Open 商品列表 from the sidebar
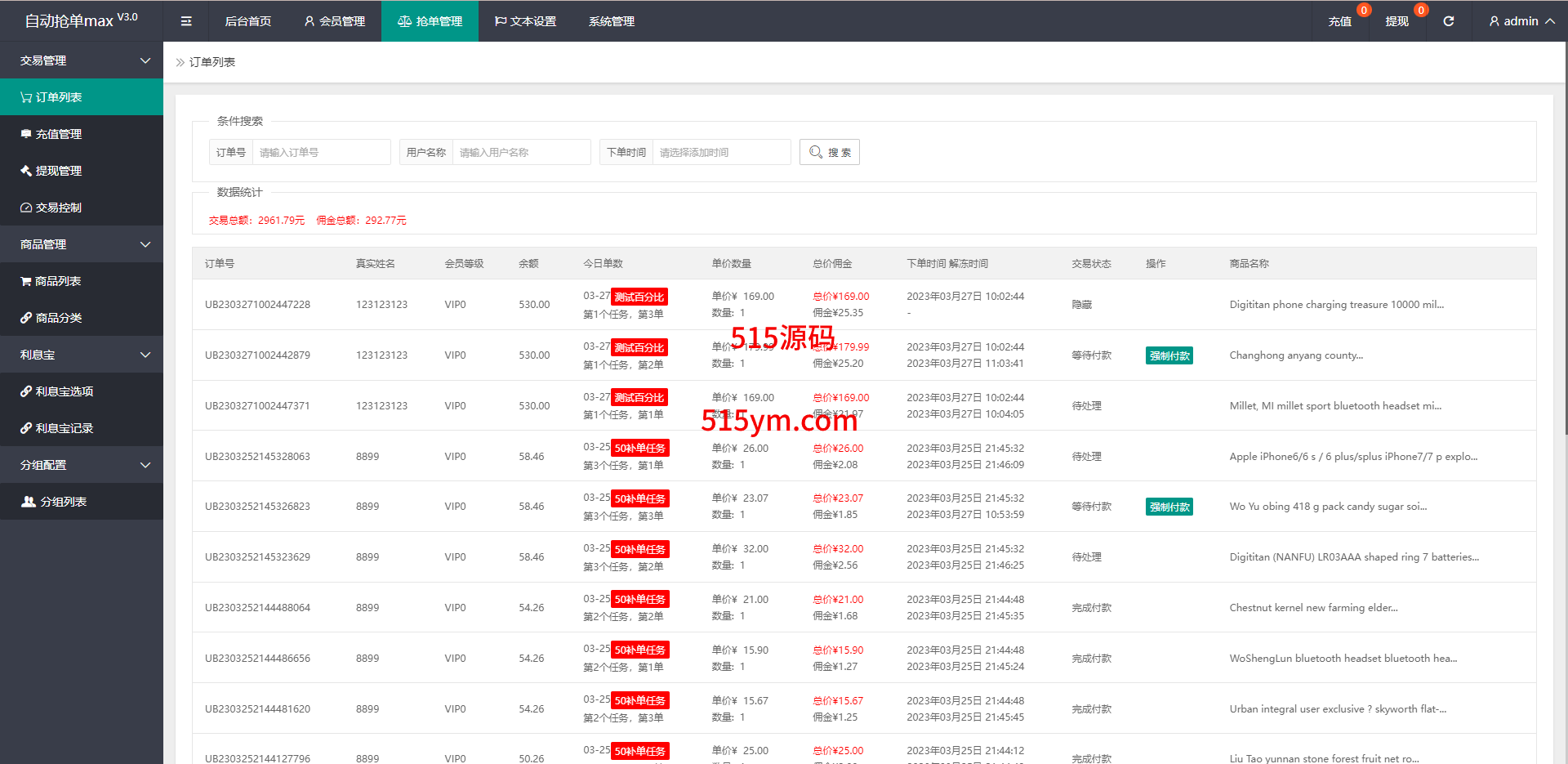Image resolution: width=1568 pixels, height=764 pixels. pyautogui.click(x=57, y=281)
